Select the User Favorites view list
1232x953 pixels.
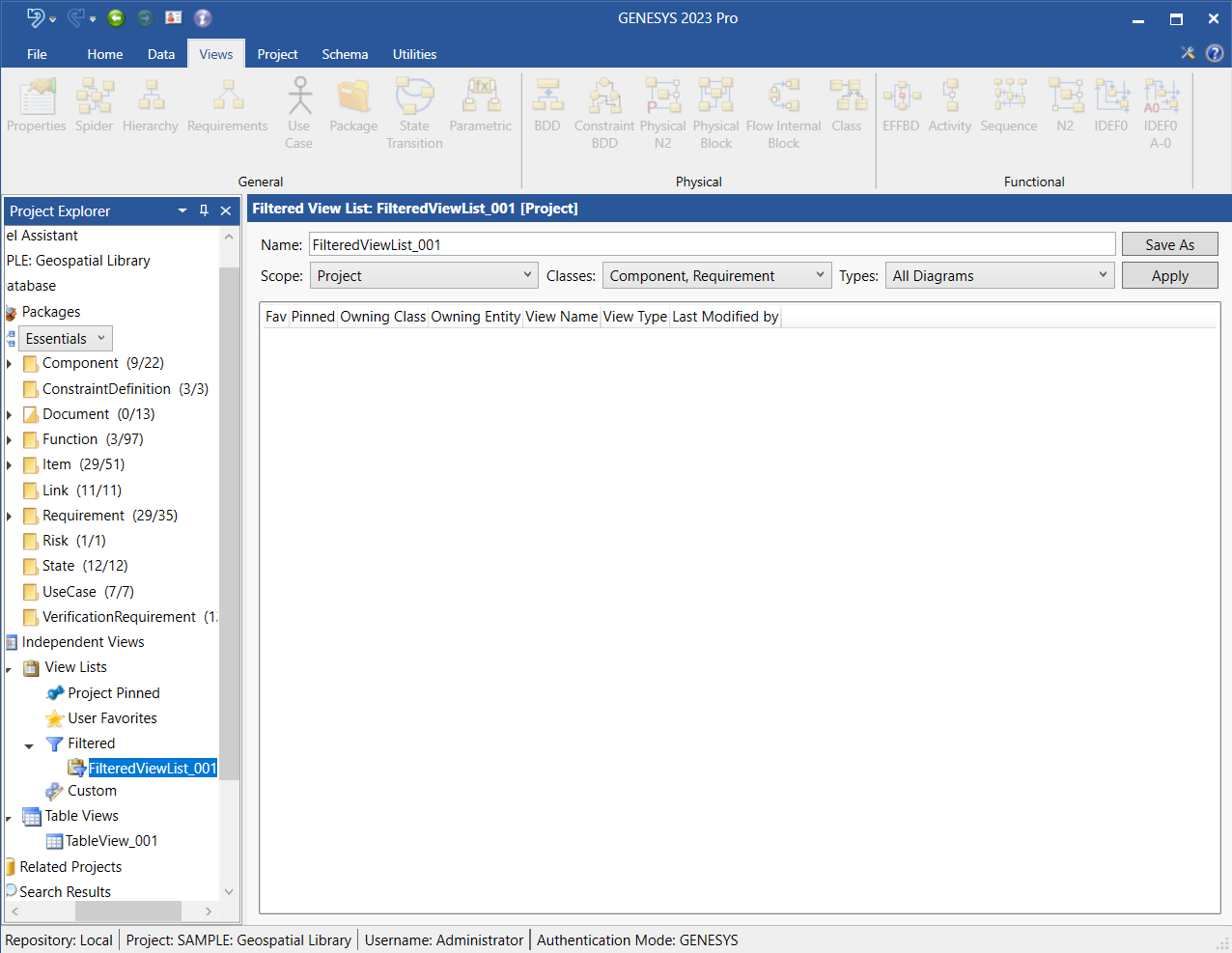(x=112, y=718)
